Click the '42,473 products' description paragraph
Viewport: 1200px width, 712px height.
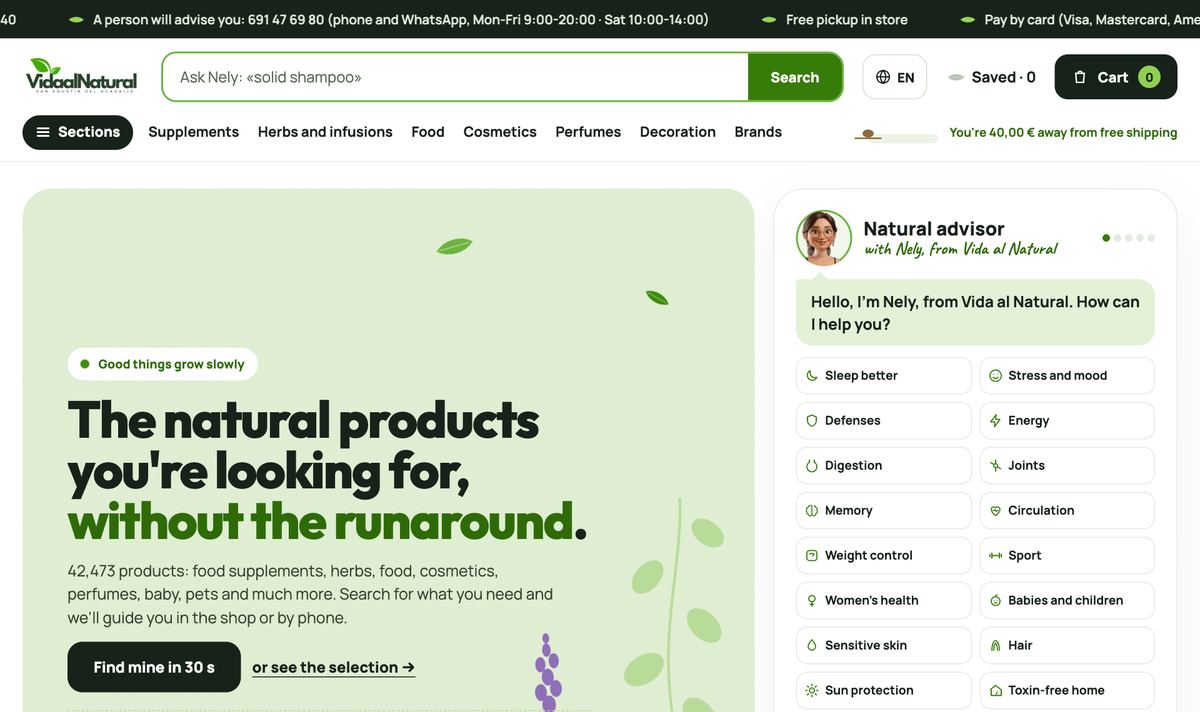pos(310,594)
